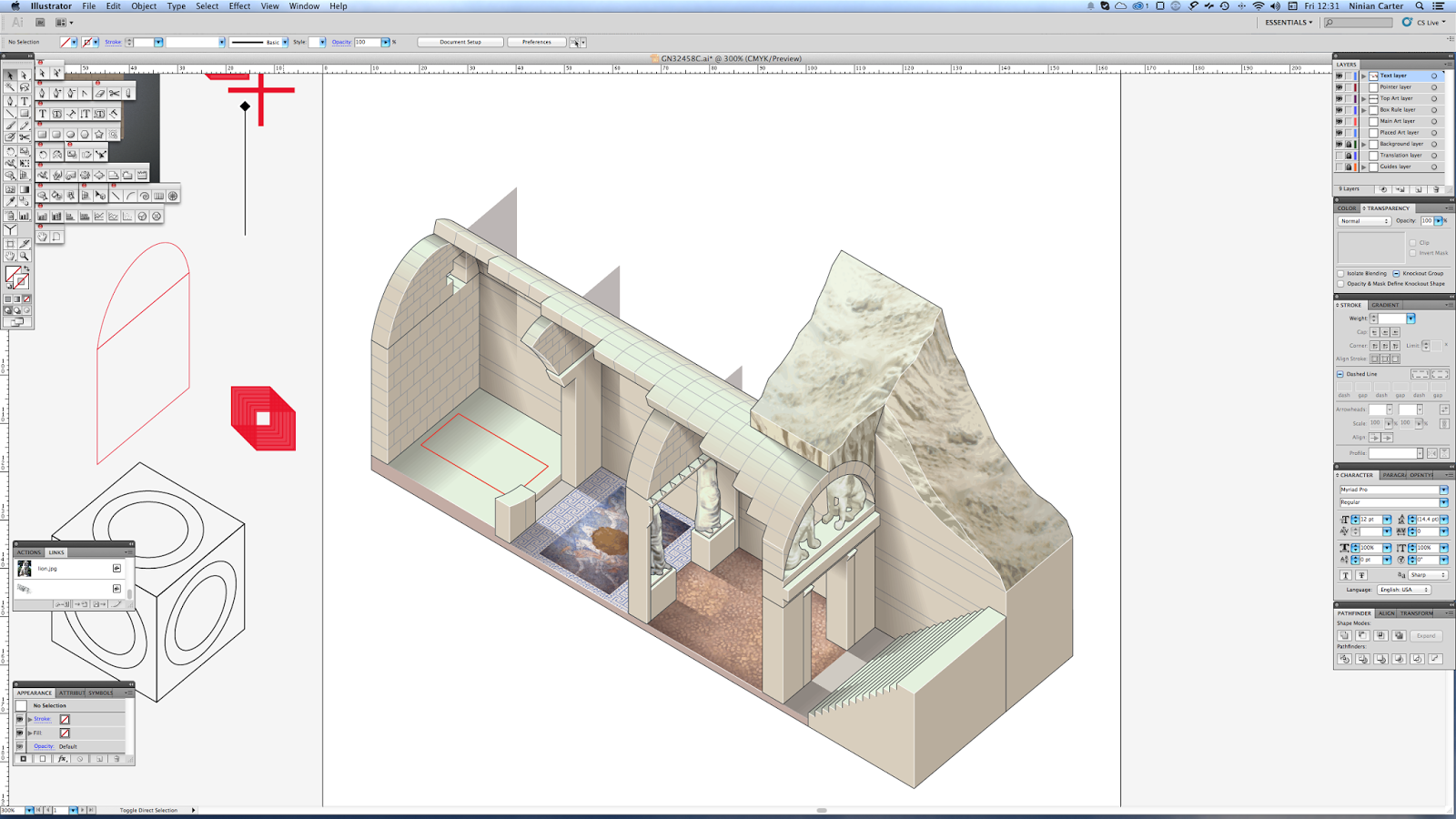Open the Object menu
Image resolution: width=1456 pixels, height=819 pixels.
pyautogui.click(x=144, y=6)
